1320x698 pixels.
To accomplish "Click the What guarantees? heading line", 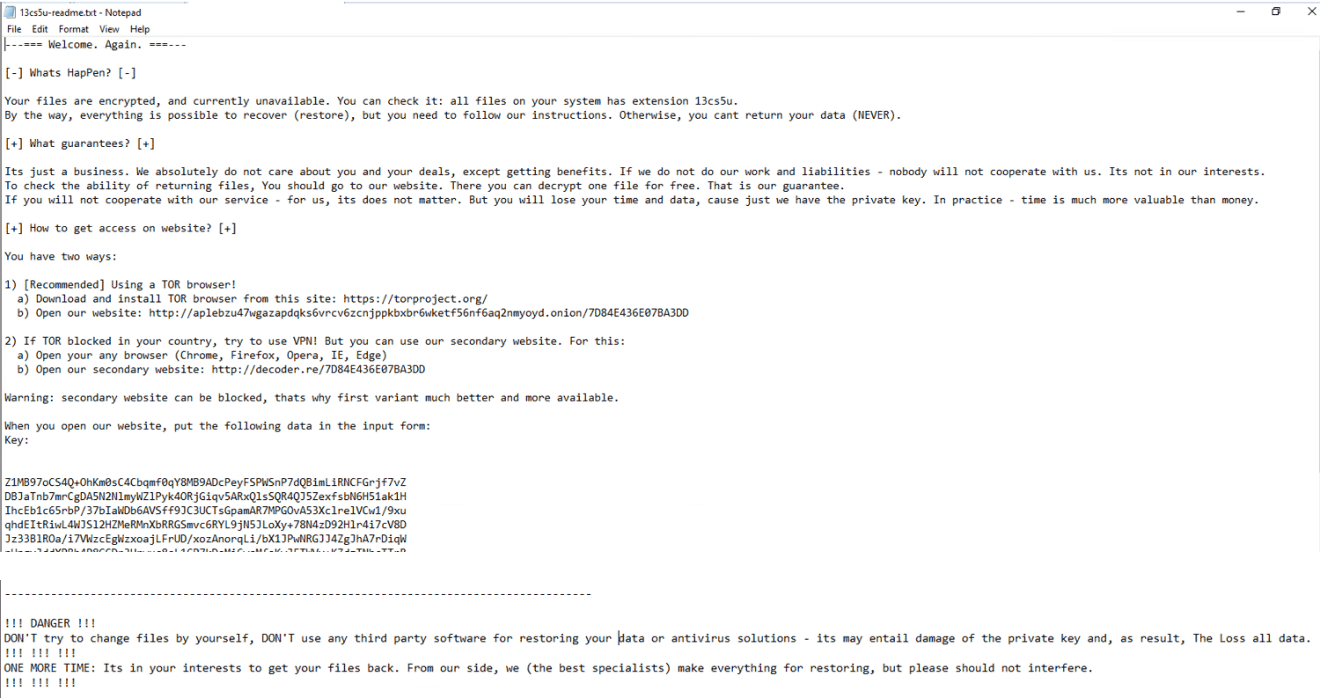I will point(80,143).
